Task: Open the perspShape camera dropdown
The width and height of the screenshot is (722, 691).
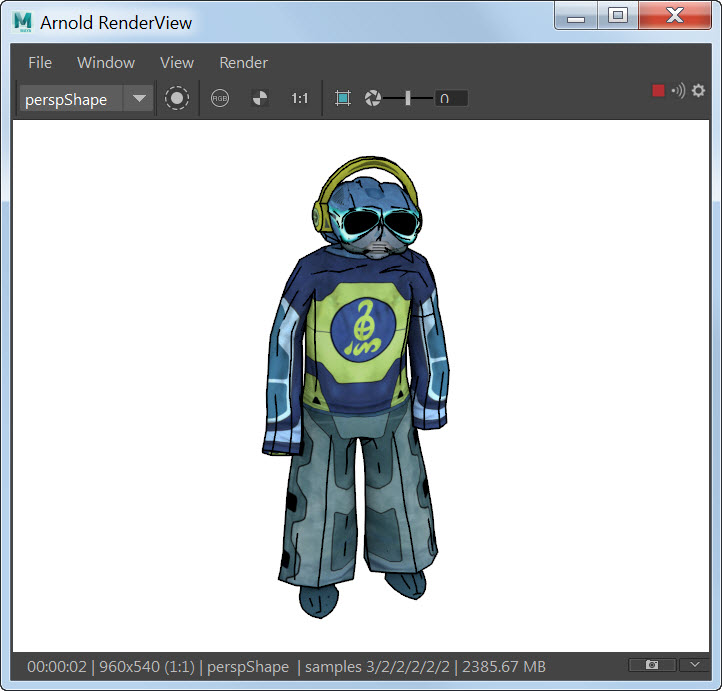Action: click(139, 99)
